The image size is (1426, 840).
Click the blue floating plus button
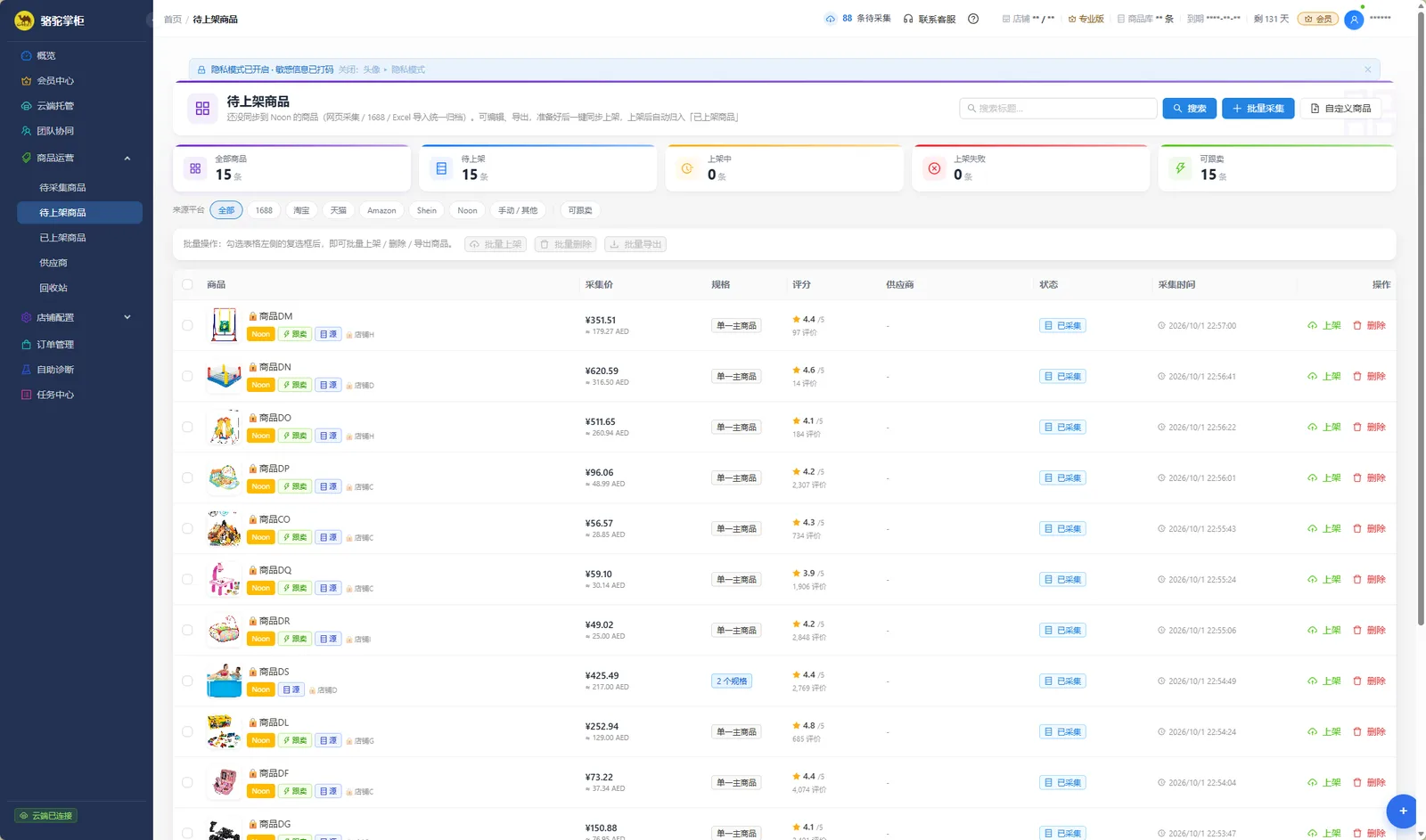(x=1402, y=811)
